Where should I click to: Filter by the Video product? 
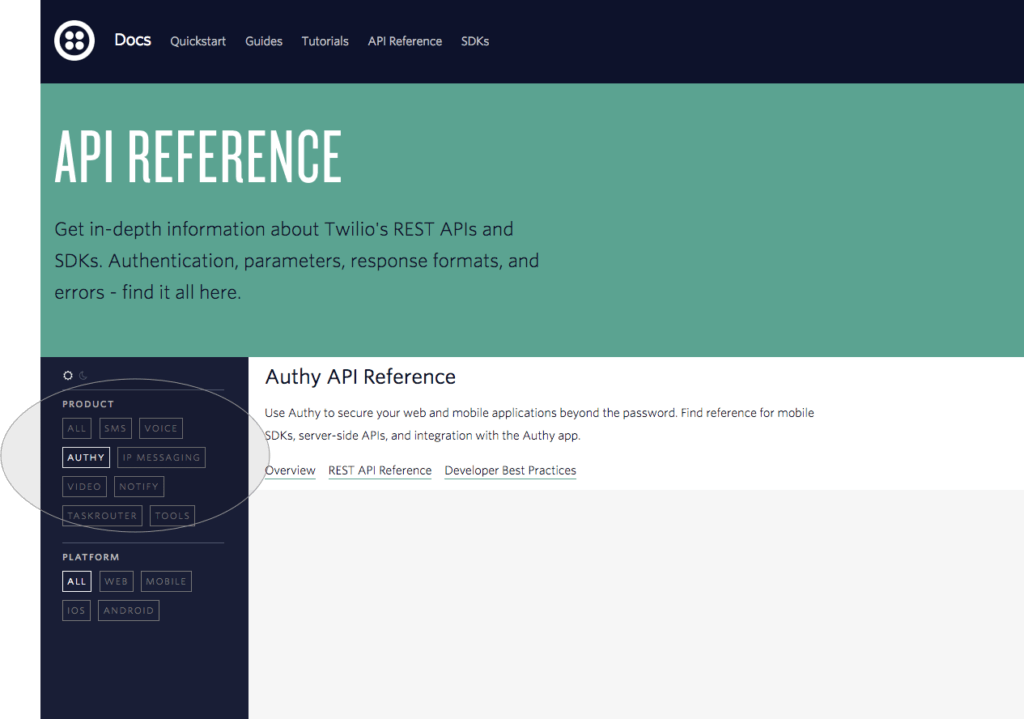click(x=84, y=487)
